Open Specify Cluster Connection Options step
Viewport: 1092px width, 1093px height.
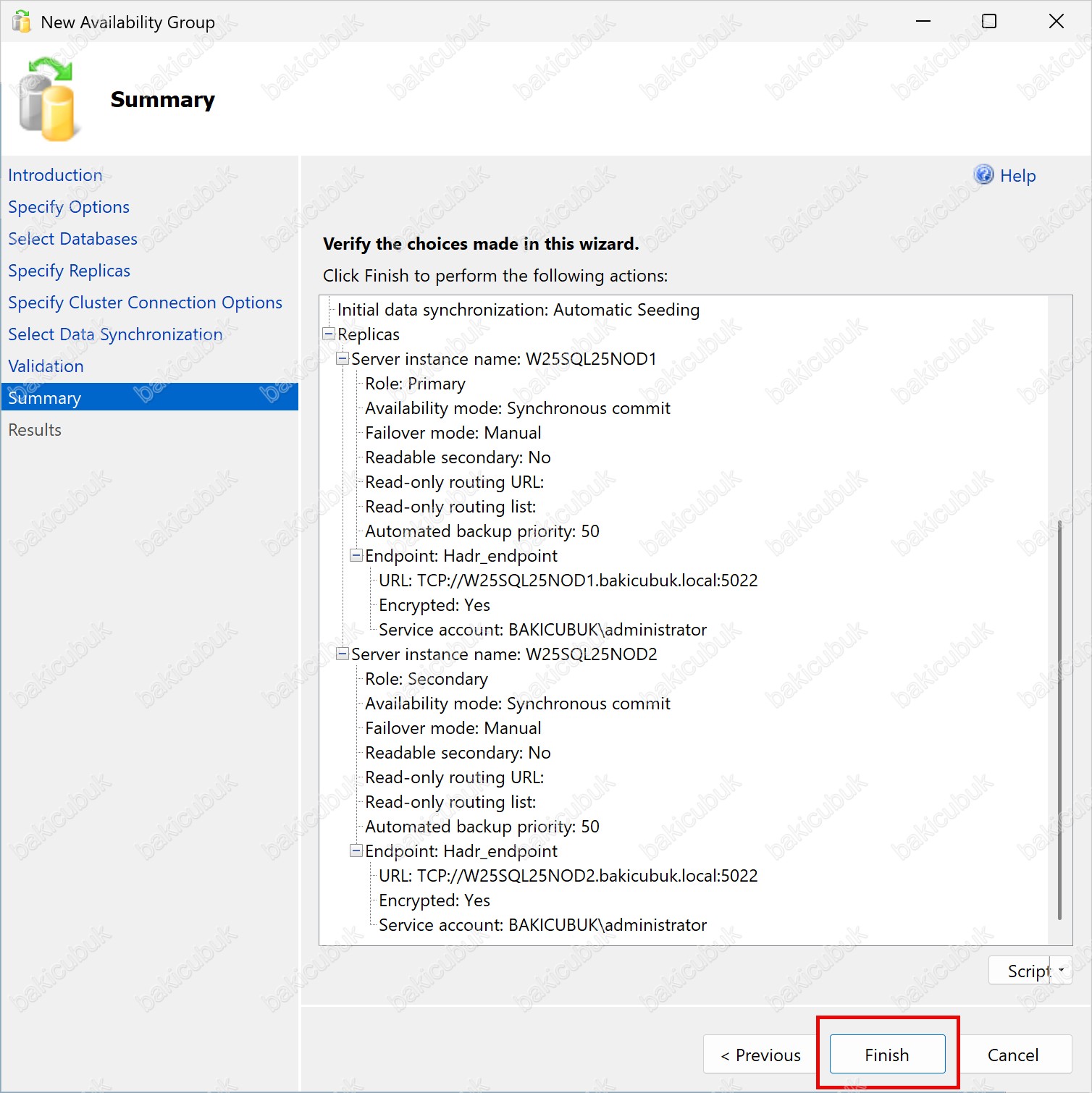coord(145,303)
